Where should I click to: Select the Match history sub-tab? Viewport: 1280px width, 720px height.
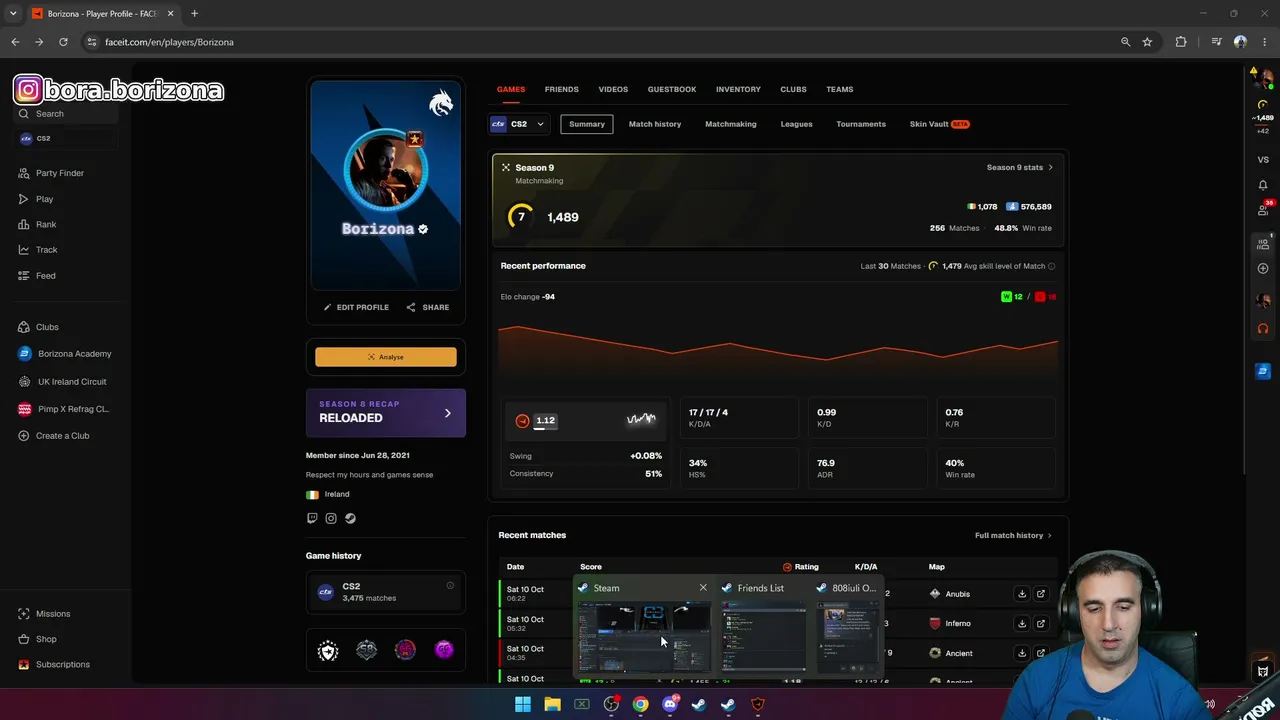click(655, 124)
